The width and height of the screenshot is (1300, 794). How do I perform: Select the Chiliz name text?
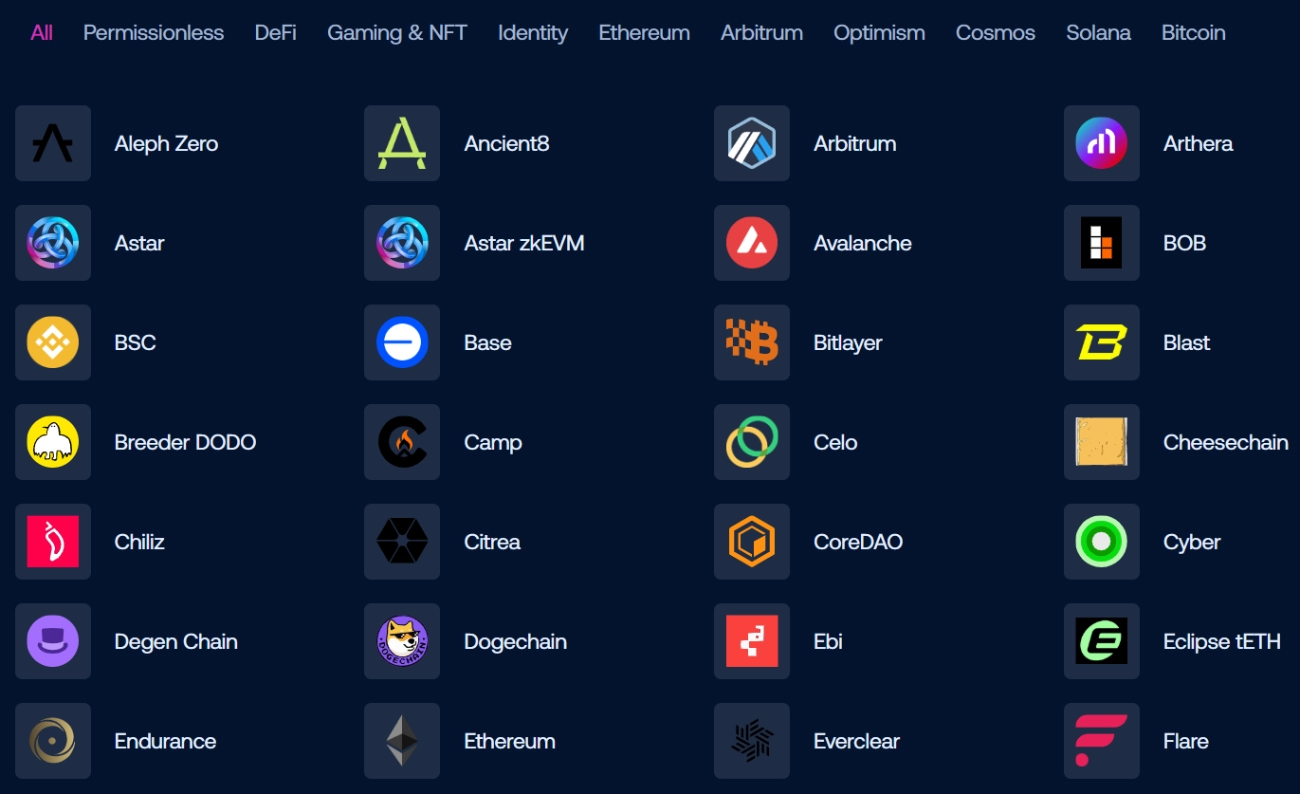tap(139, 542)
